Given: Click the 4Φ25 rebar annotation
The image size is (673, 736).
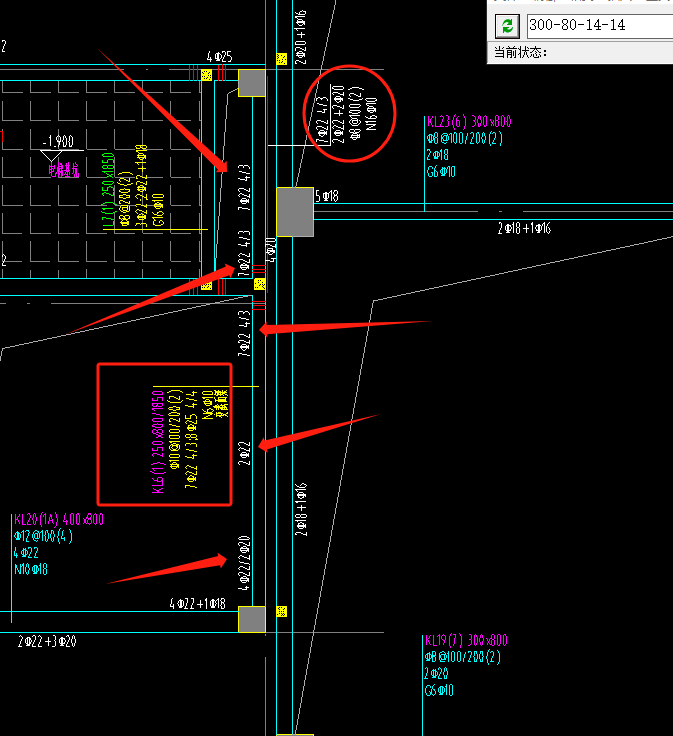Looking at the screenshot, I should [x=220, y=57].
